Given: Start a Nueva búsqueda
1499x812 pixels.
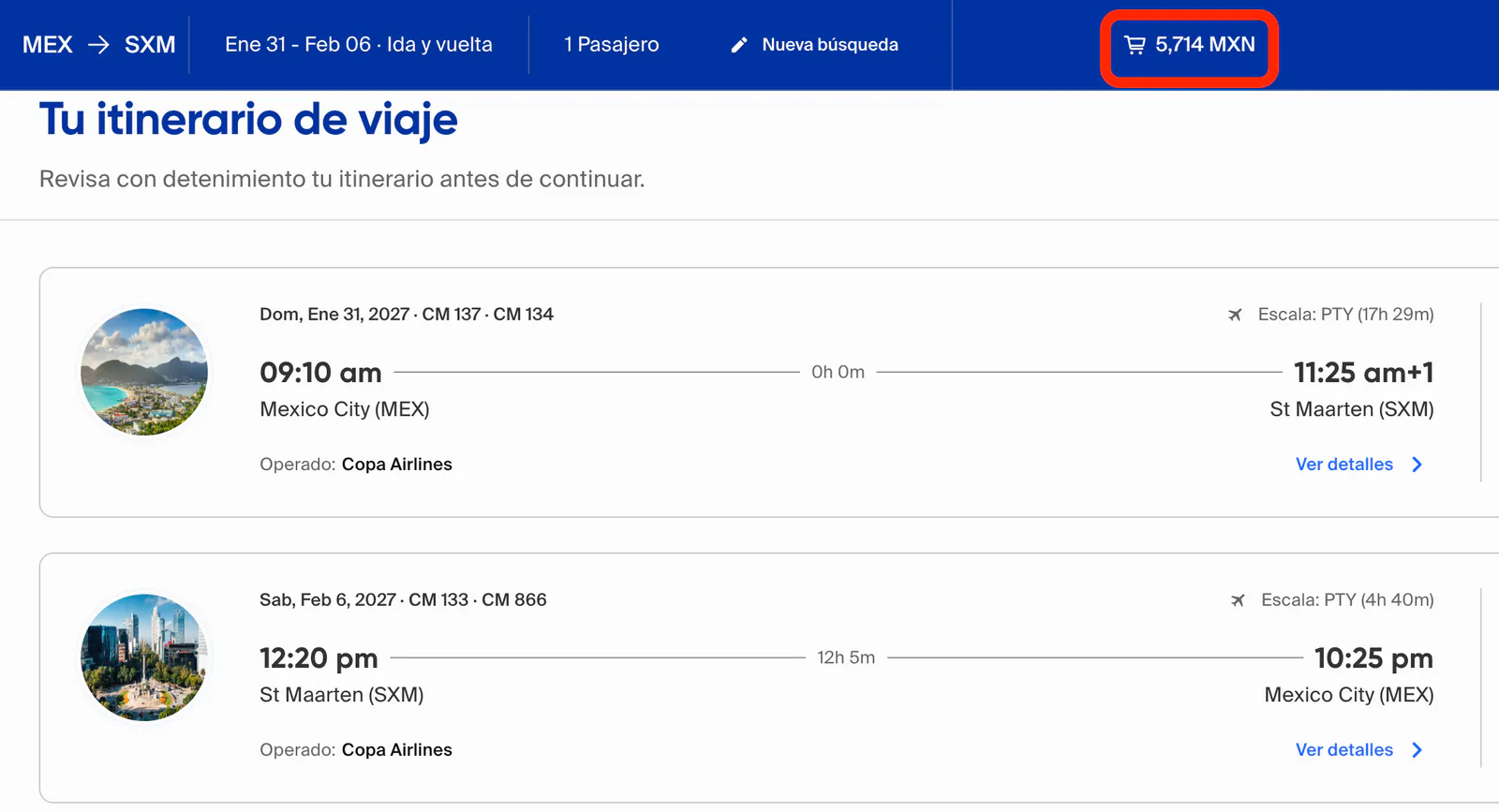Looking at the screenshot, I should pos(830,45).
